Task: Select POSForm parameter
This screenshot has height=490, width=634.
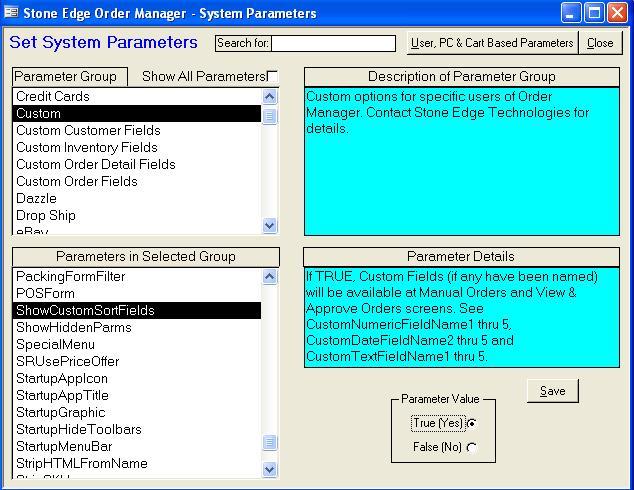Action: pos(137,294)
